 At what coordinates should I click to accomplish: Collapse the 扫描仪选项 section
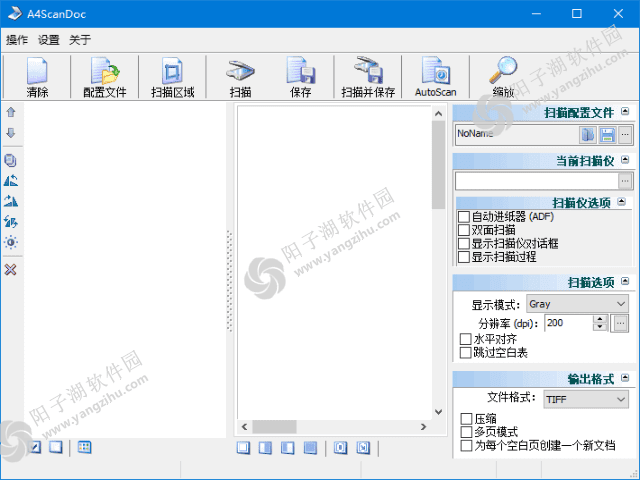[x=622, y=201]
